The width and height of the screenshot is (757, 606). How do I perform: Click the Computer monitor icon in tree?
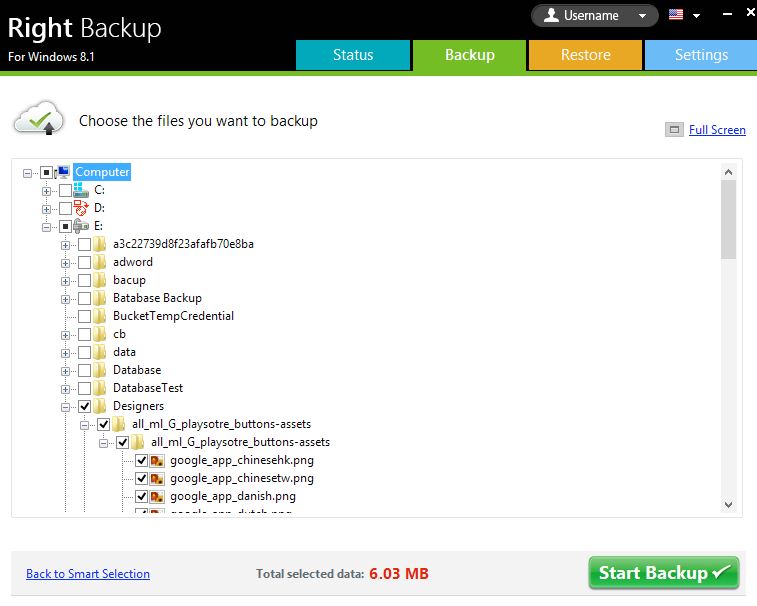point(63,172)
